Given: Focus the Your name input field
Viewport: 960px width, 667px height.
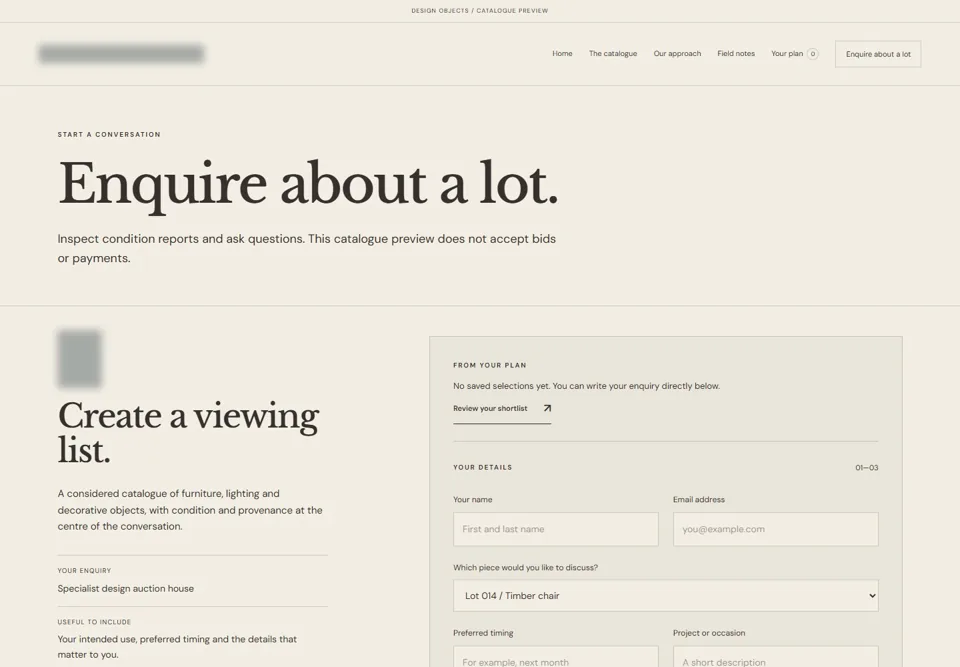Looking at the screenshot, I should (x=555, y=529).
